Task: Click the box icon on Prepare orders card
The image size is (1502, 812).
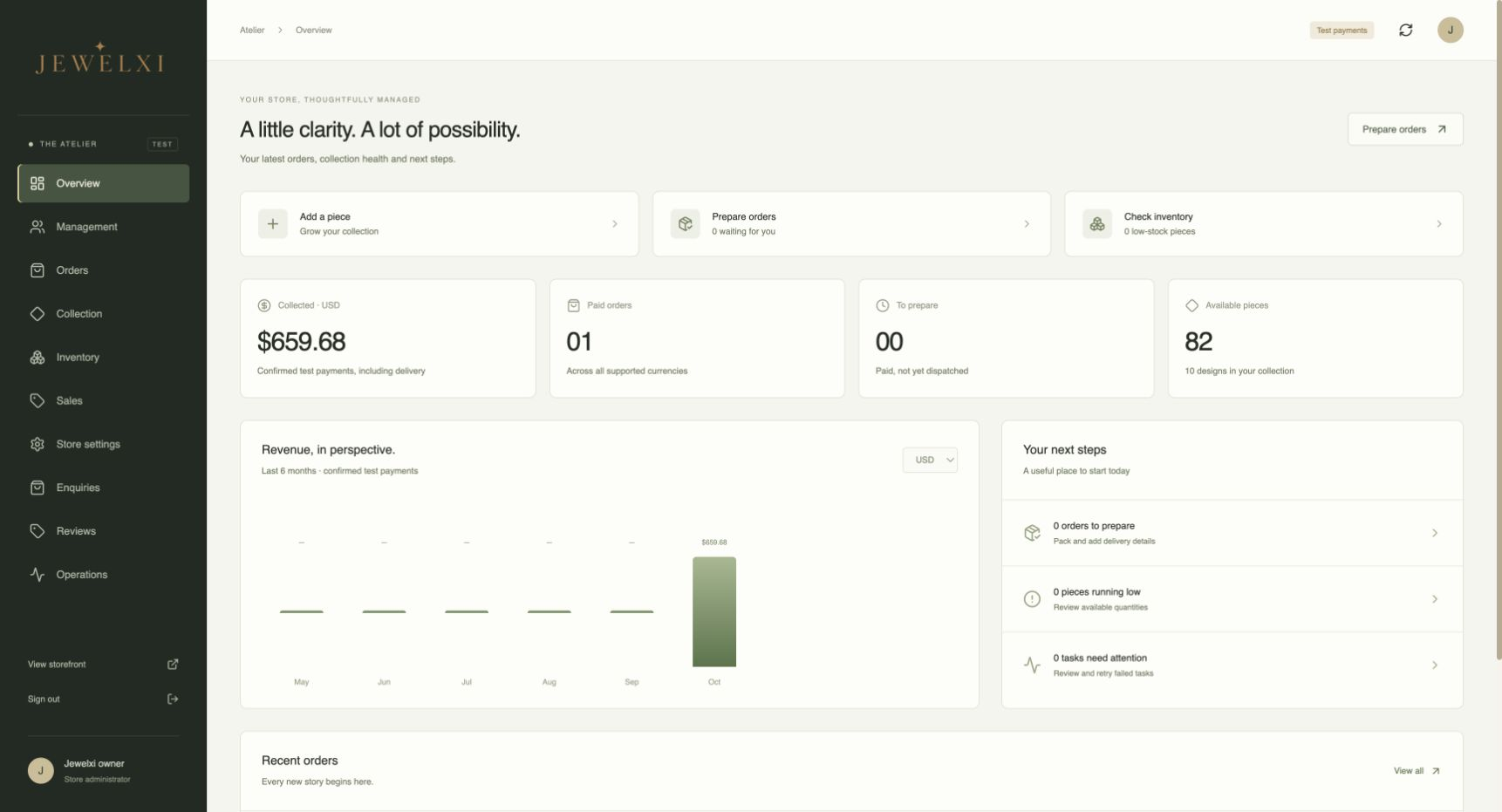Action: [685, 224]
